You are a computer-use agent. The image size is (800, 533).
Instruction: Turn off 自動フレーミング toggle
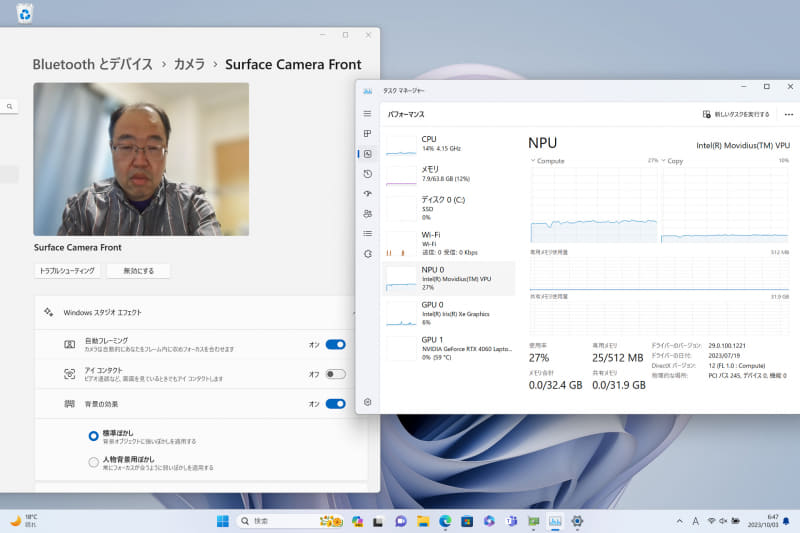(x=335, y=344)
